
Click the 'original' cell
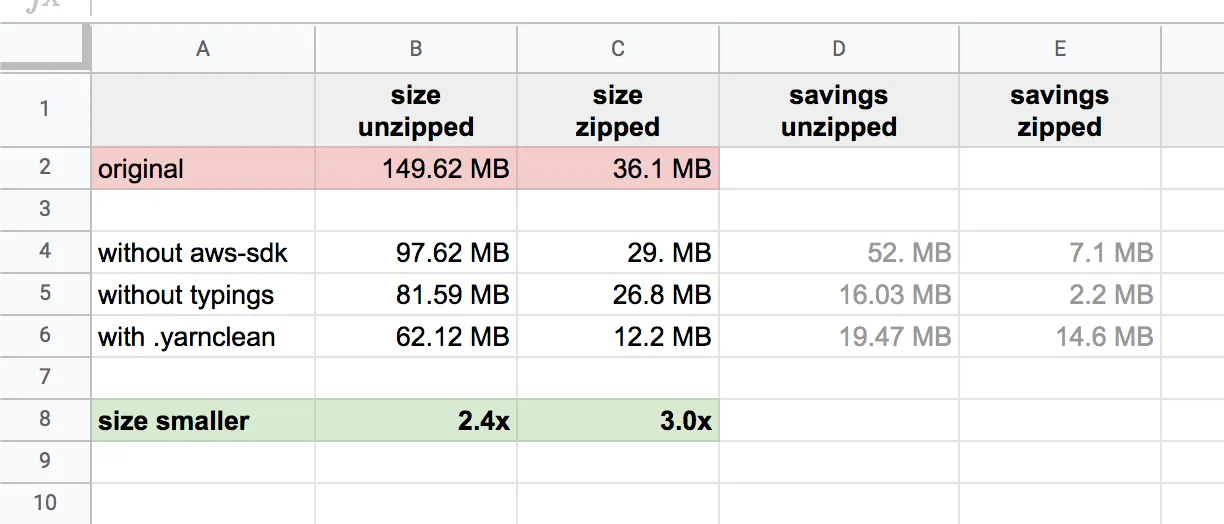pyautogui.click(x=203, y=169)
